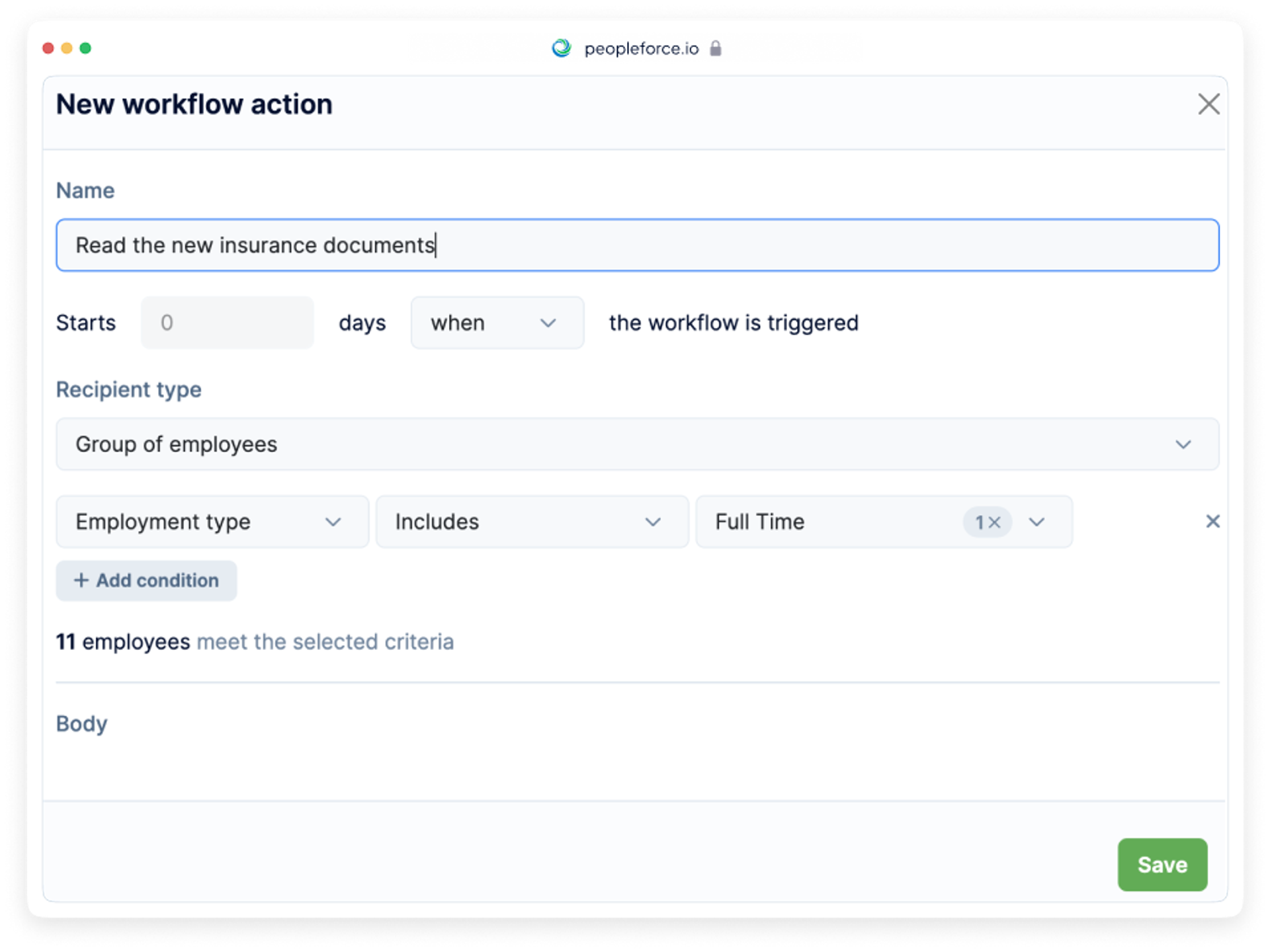Save the workflow action

pyautogui.click(x=1162, y=865)
